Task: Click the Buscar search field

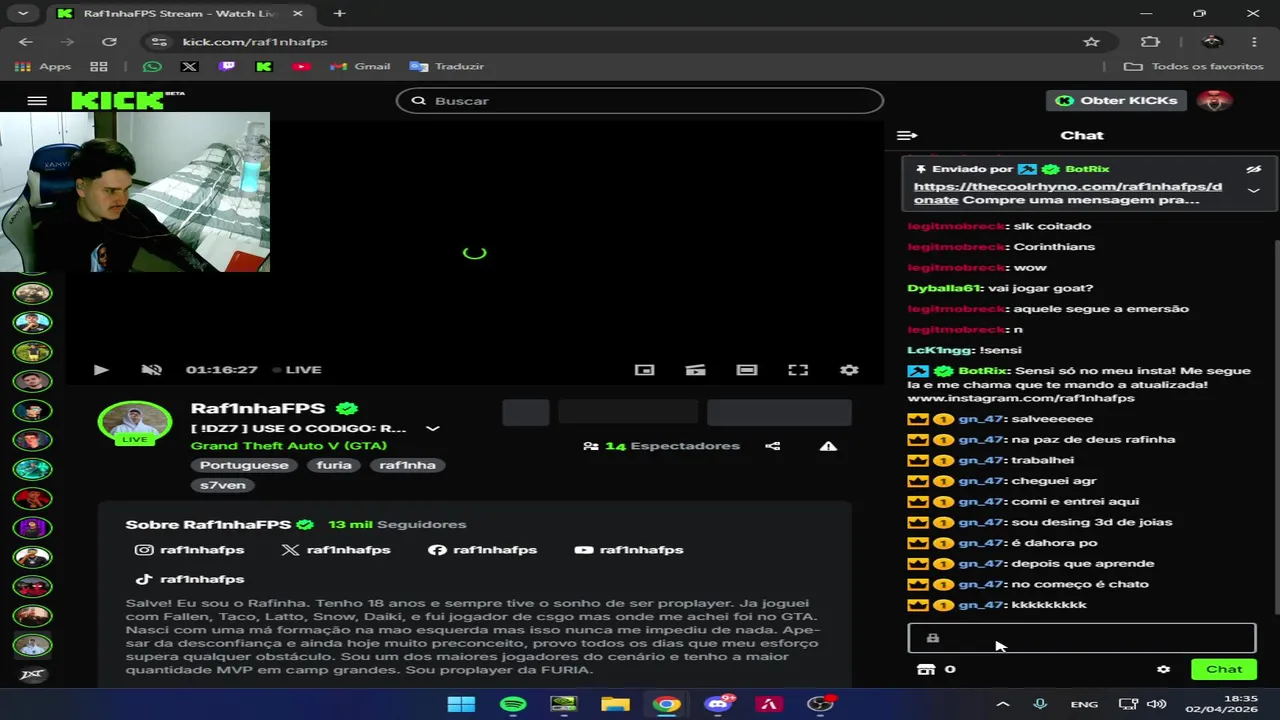Action: click(640, 101)
